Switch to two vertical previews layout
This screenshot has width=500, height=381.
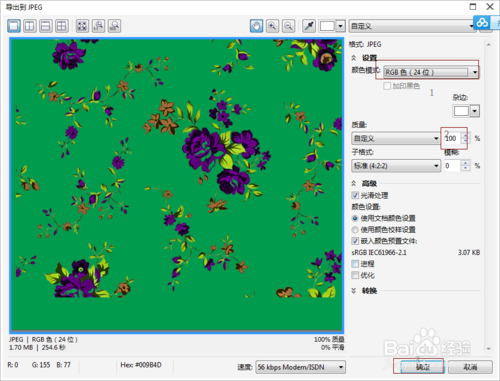coord(30,26)
